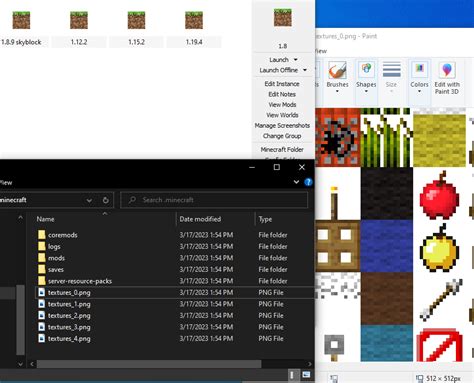474x383 pixels.
Task: Click the arrow item texture in Paint canvas
Action: coord(441,299)
